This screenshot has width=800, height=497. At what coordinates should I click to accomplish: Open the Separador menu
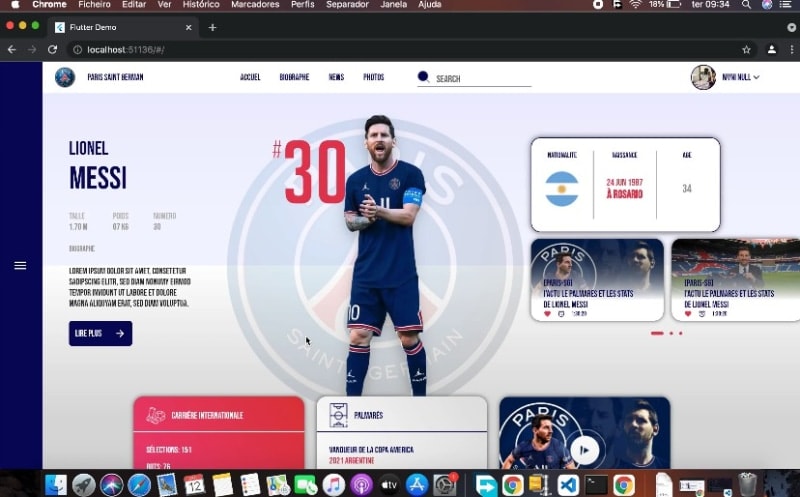coord(347,5)
